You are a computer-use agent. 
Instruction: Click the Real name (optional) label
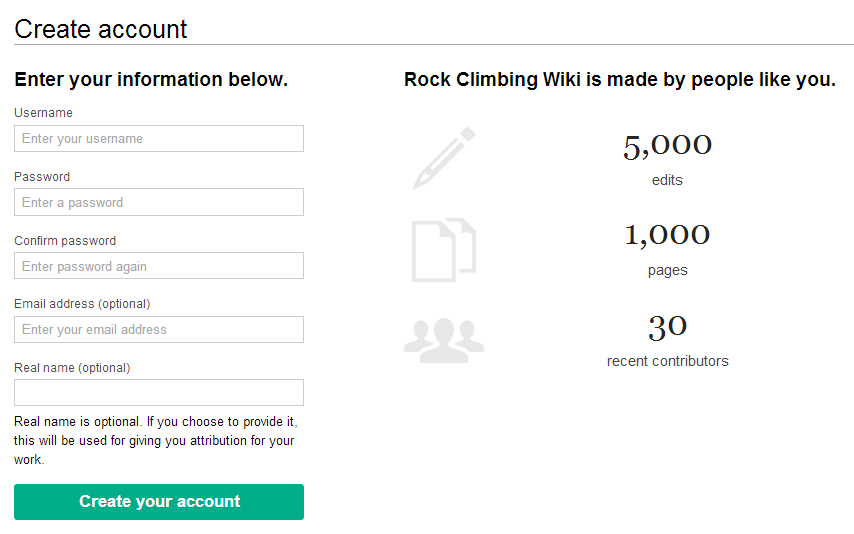(72, 368)
